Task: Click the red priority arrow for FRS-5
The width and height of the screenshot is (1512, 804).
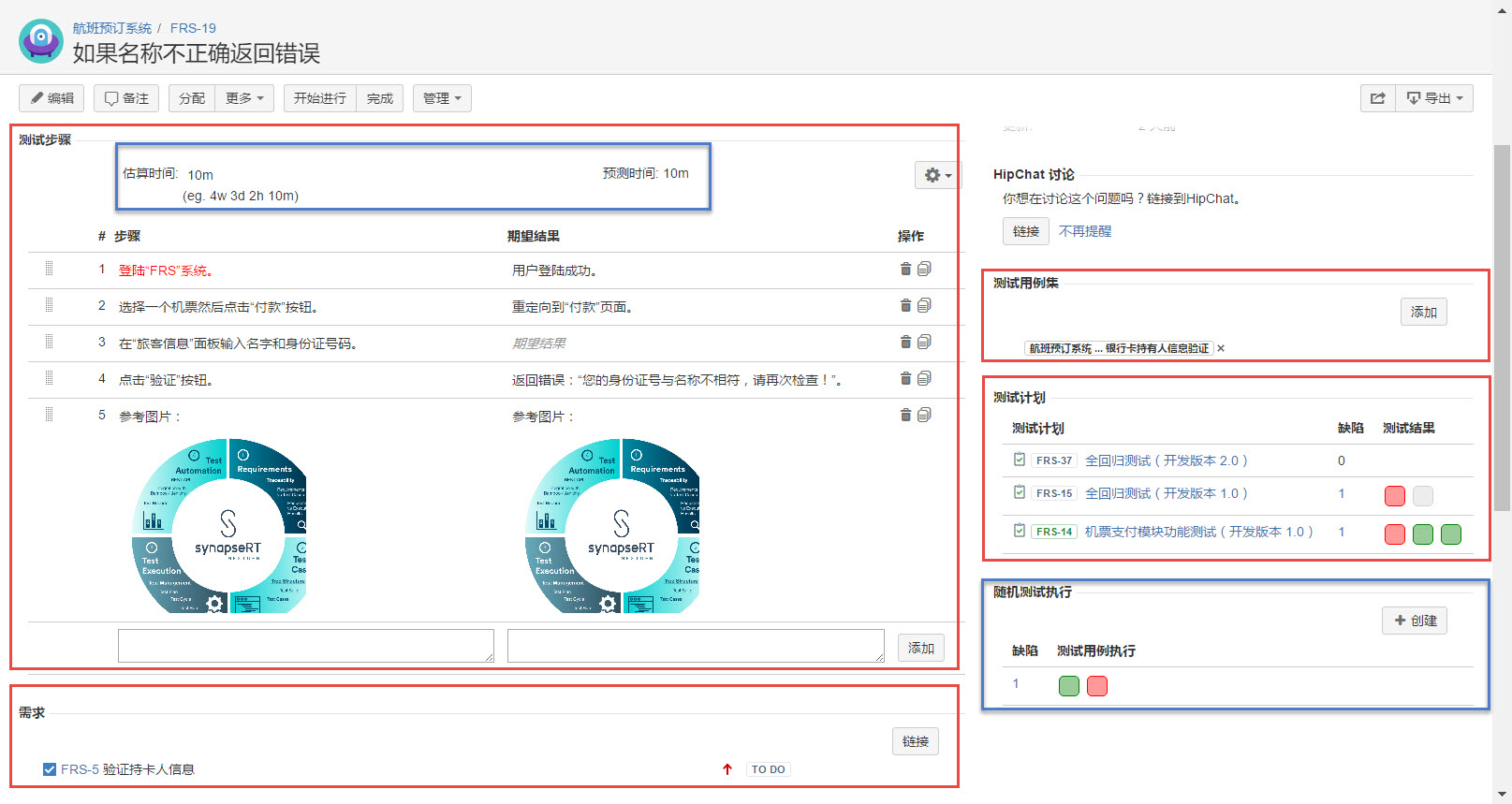Action: (727, 769)
